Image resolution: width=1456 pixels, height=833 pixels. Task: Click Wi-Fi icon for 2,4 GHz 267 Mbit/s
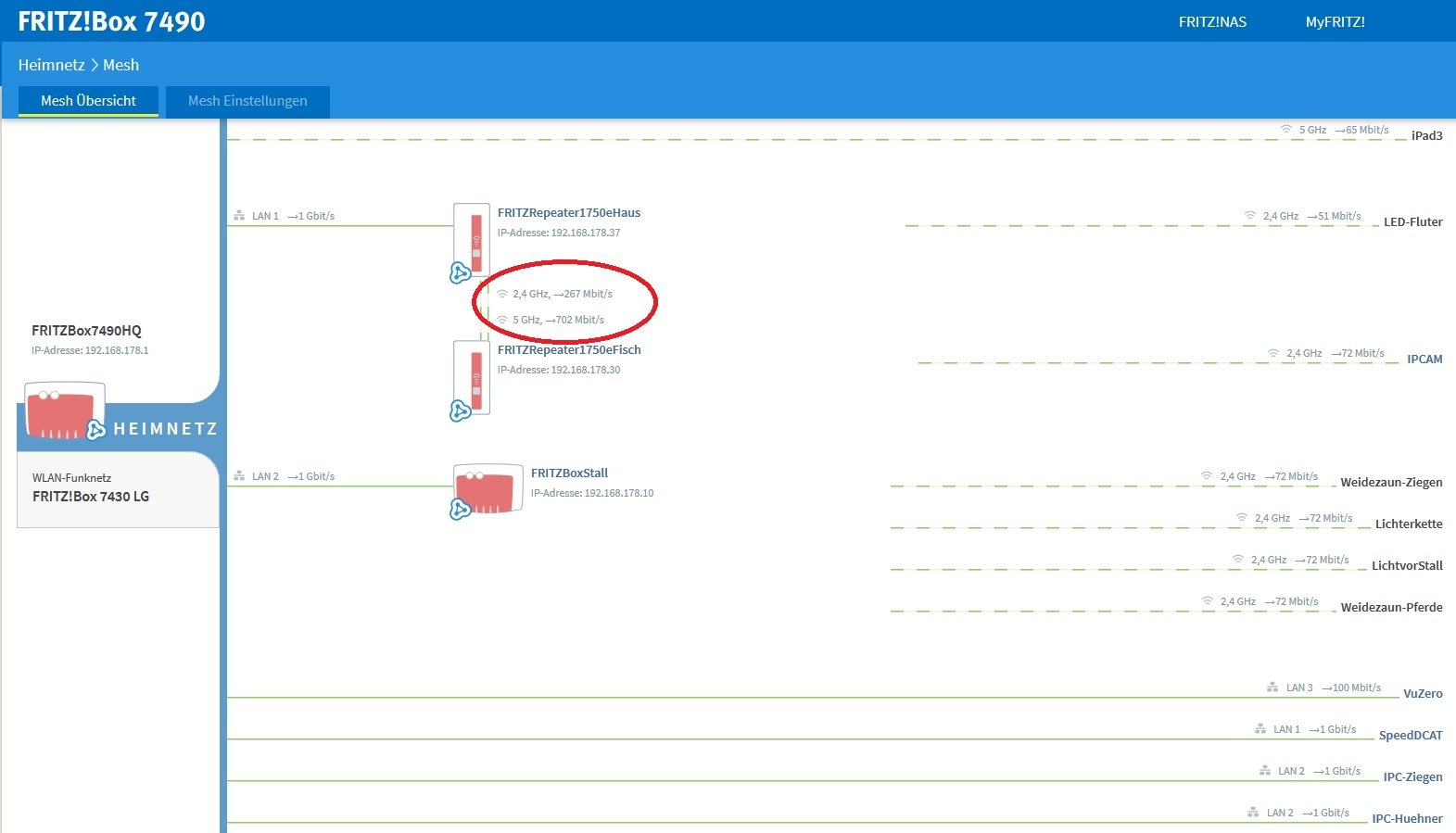click(x=502, y=294)
